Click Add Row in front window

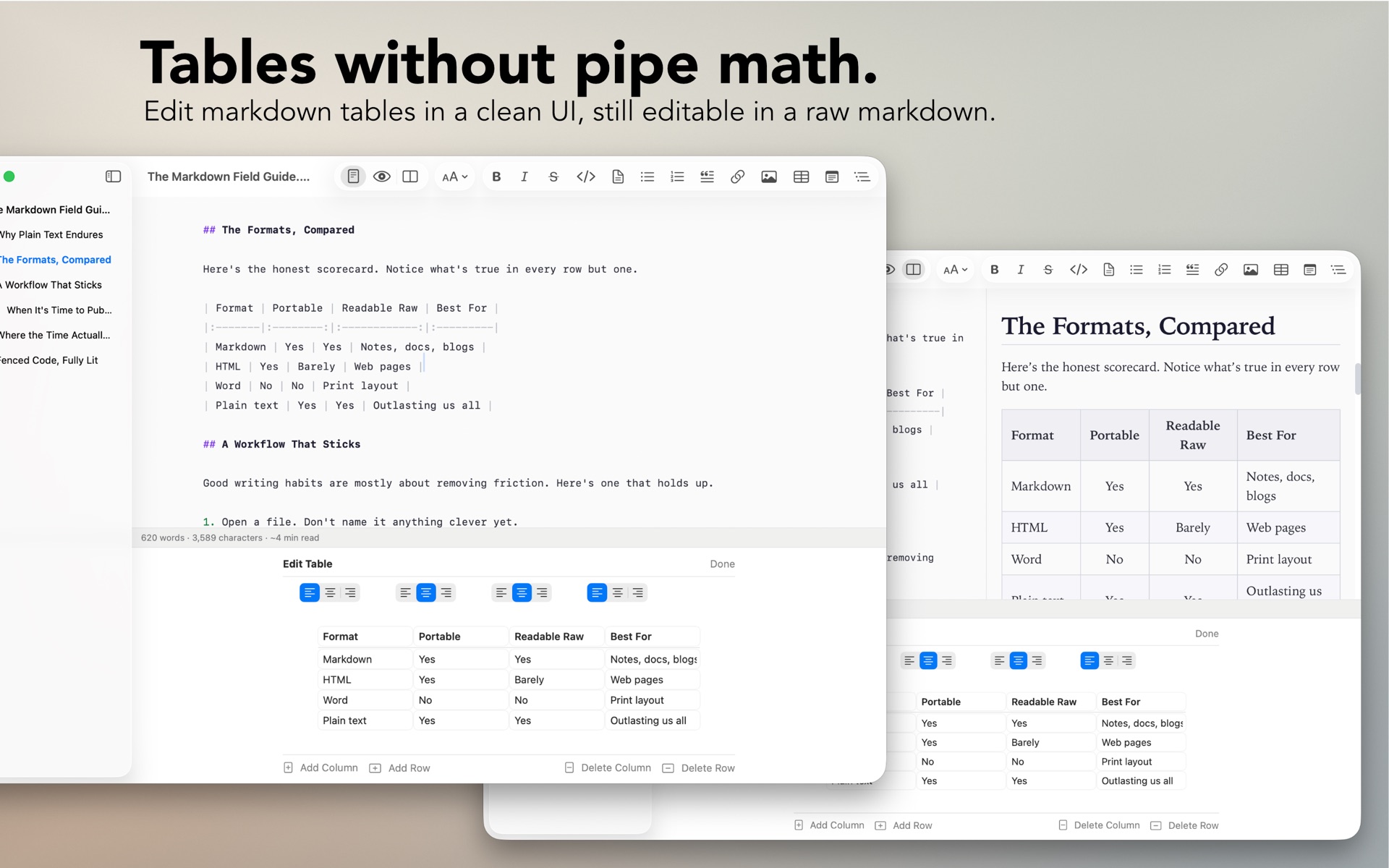(399, 768)
